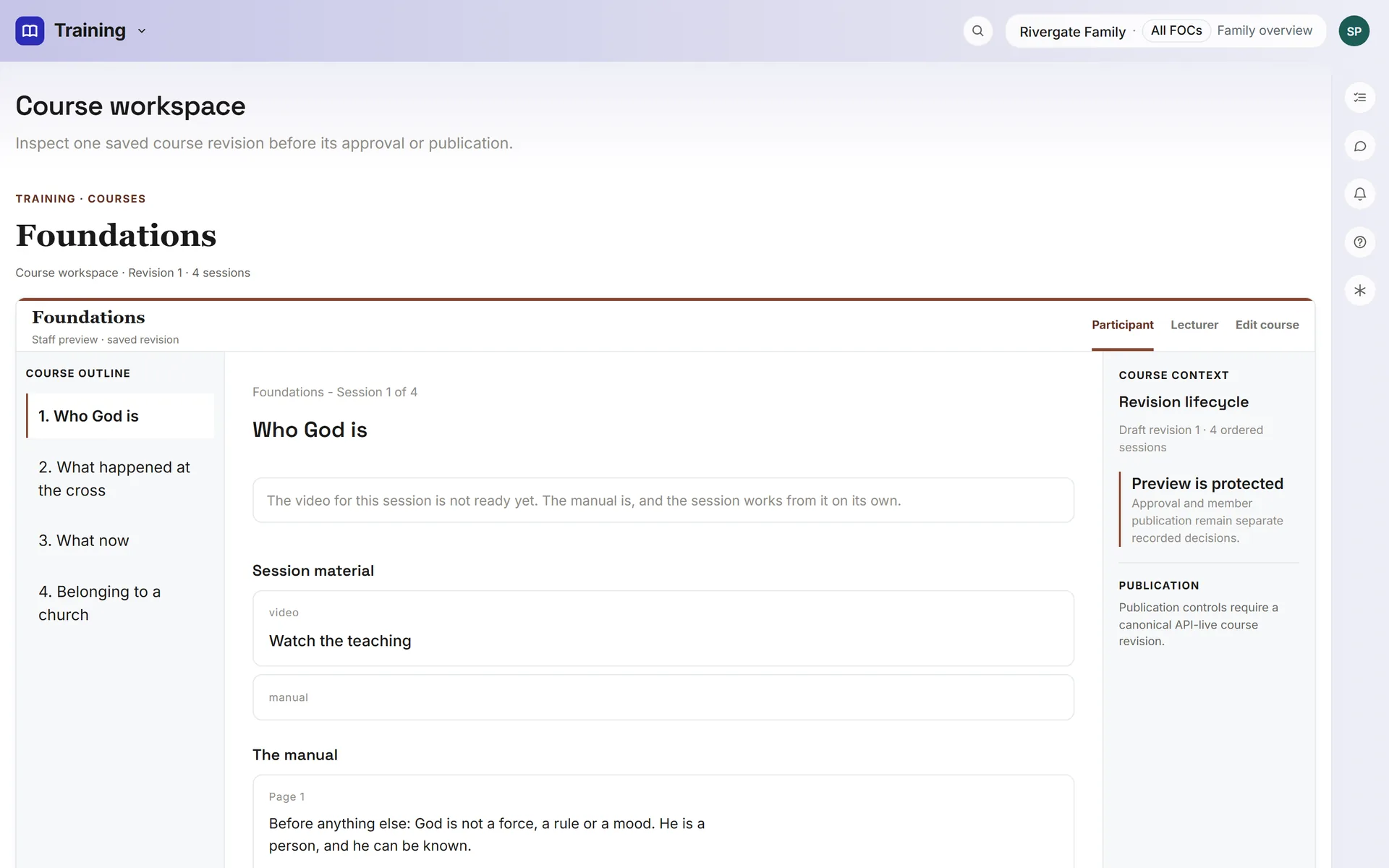Switch to the Participant tab
Viewport: 1389px width, 868px height.
pyautogui.click(x=1122, y=325)
